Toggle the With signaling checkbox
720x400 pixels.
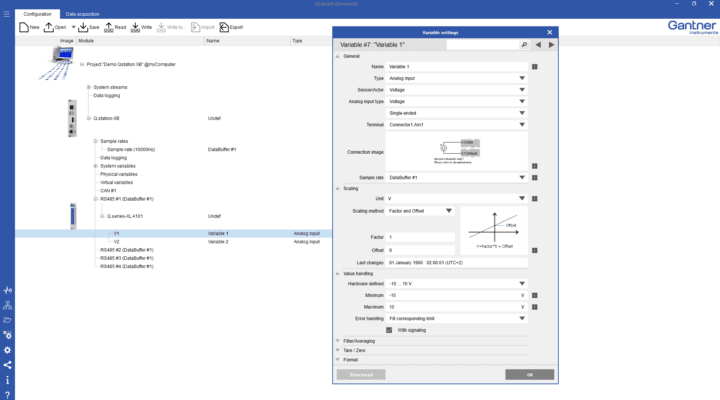point(390,329)
